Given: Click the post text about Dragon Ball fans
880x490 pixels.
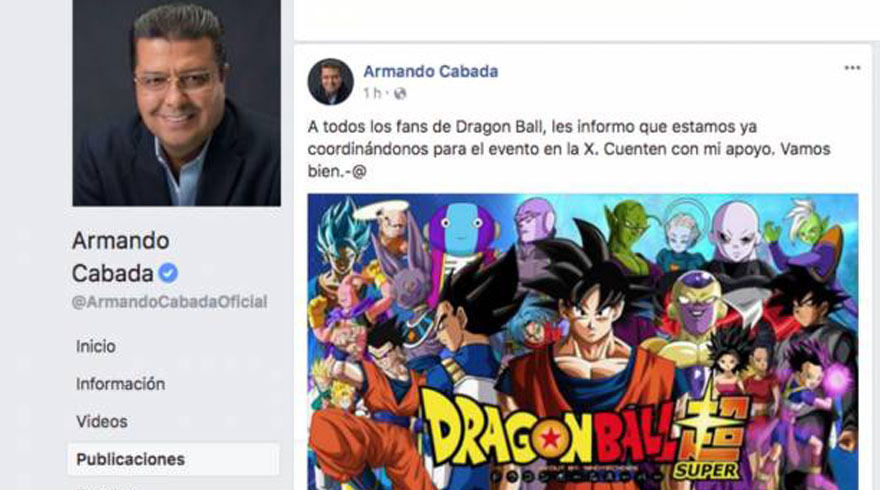Looking at the screenshot, I should [569, 149].
